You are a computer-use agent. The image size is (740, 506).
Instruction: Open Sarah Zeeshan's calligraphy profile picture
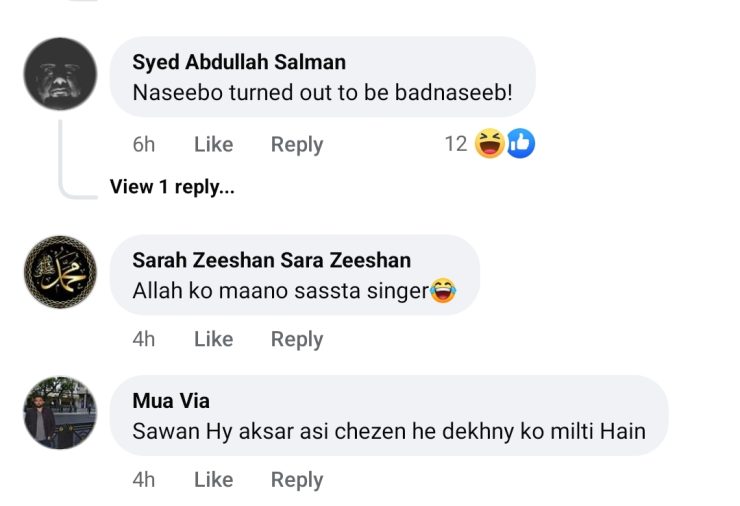61,272
